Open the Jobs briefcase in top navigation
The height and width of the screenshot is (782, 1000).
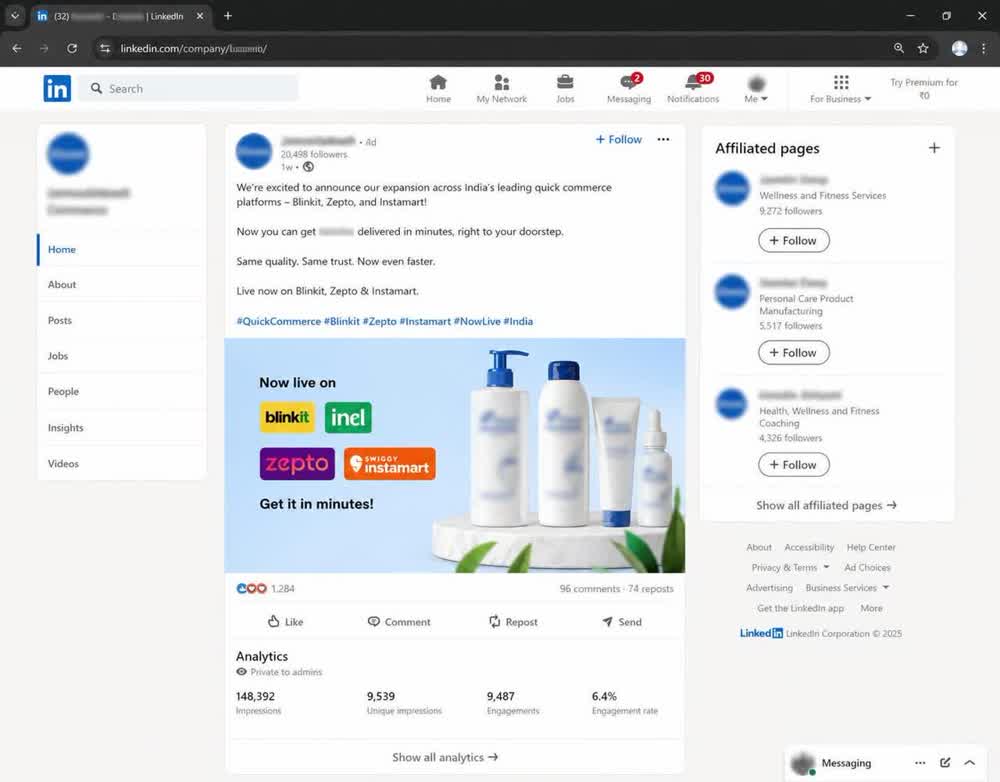565,89
